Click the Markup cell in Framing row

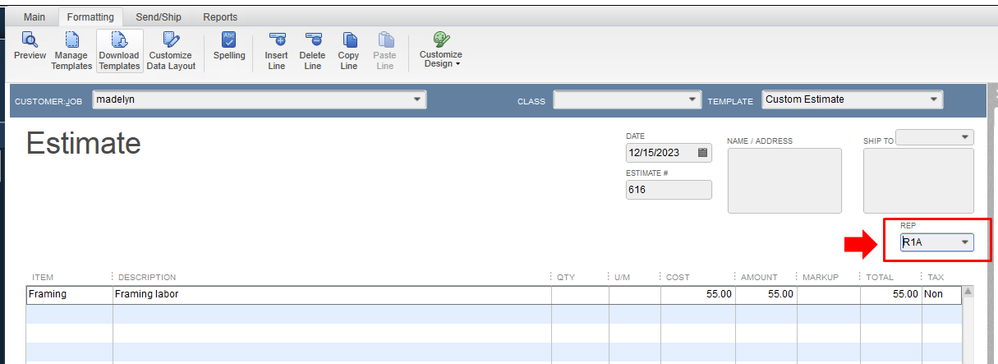[x=829, y=295]
